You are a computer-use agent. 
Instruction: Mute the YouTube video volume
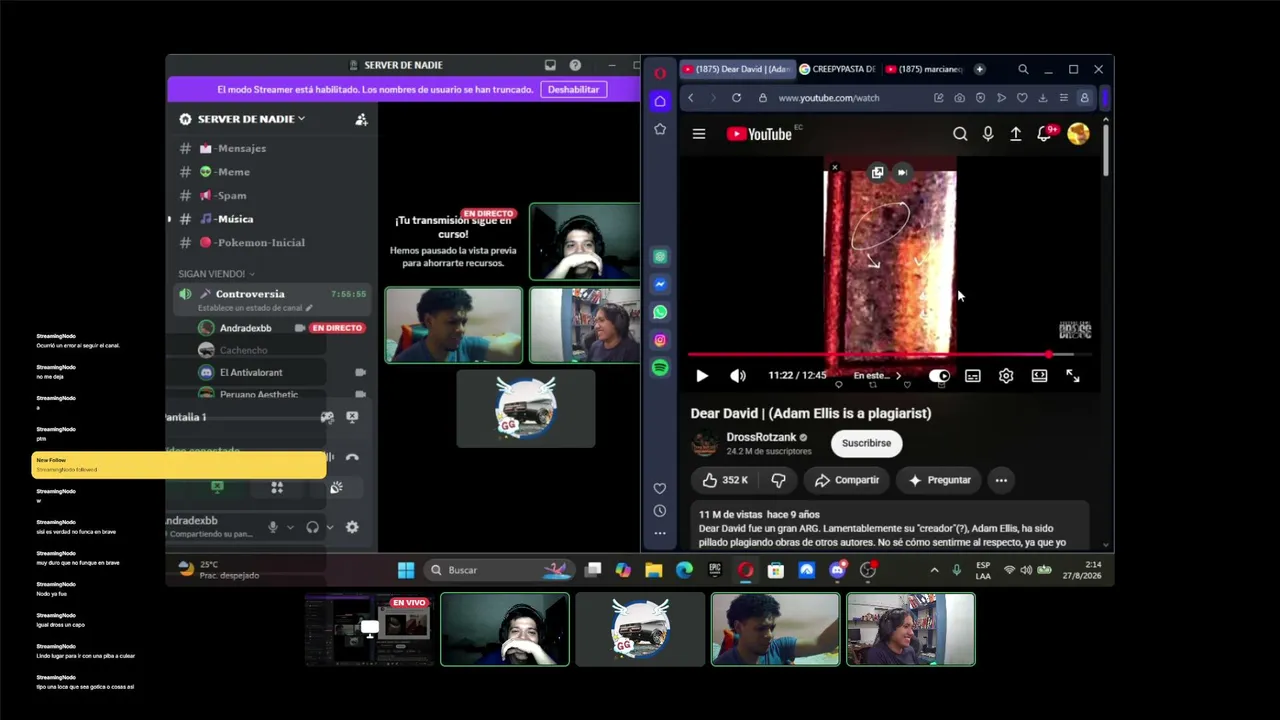click(738, 376)
